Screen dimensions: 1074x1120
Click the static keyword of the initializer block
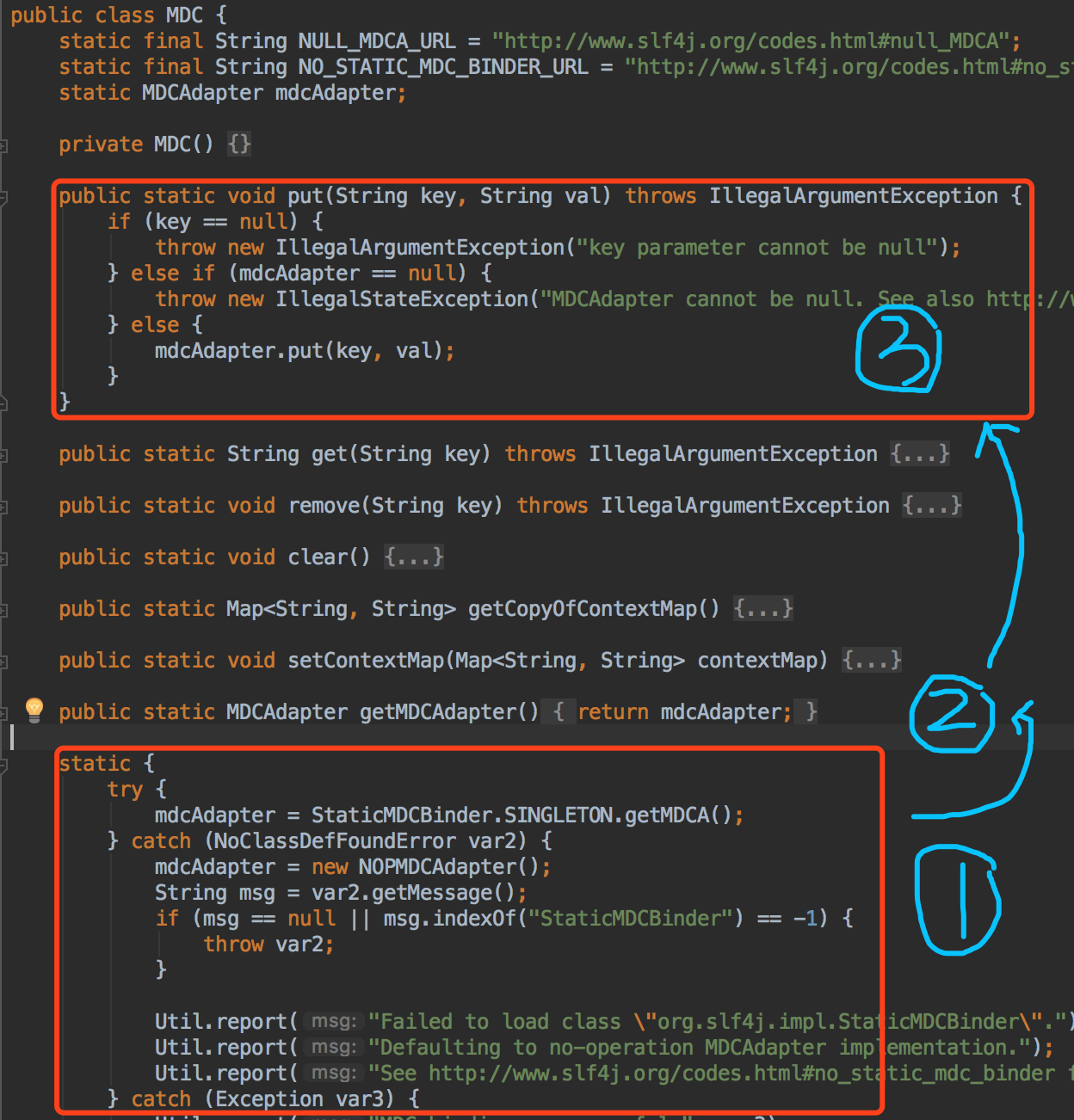click(x=95, y=764)
